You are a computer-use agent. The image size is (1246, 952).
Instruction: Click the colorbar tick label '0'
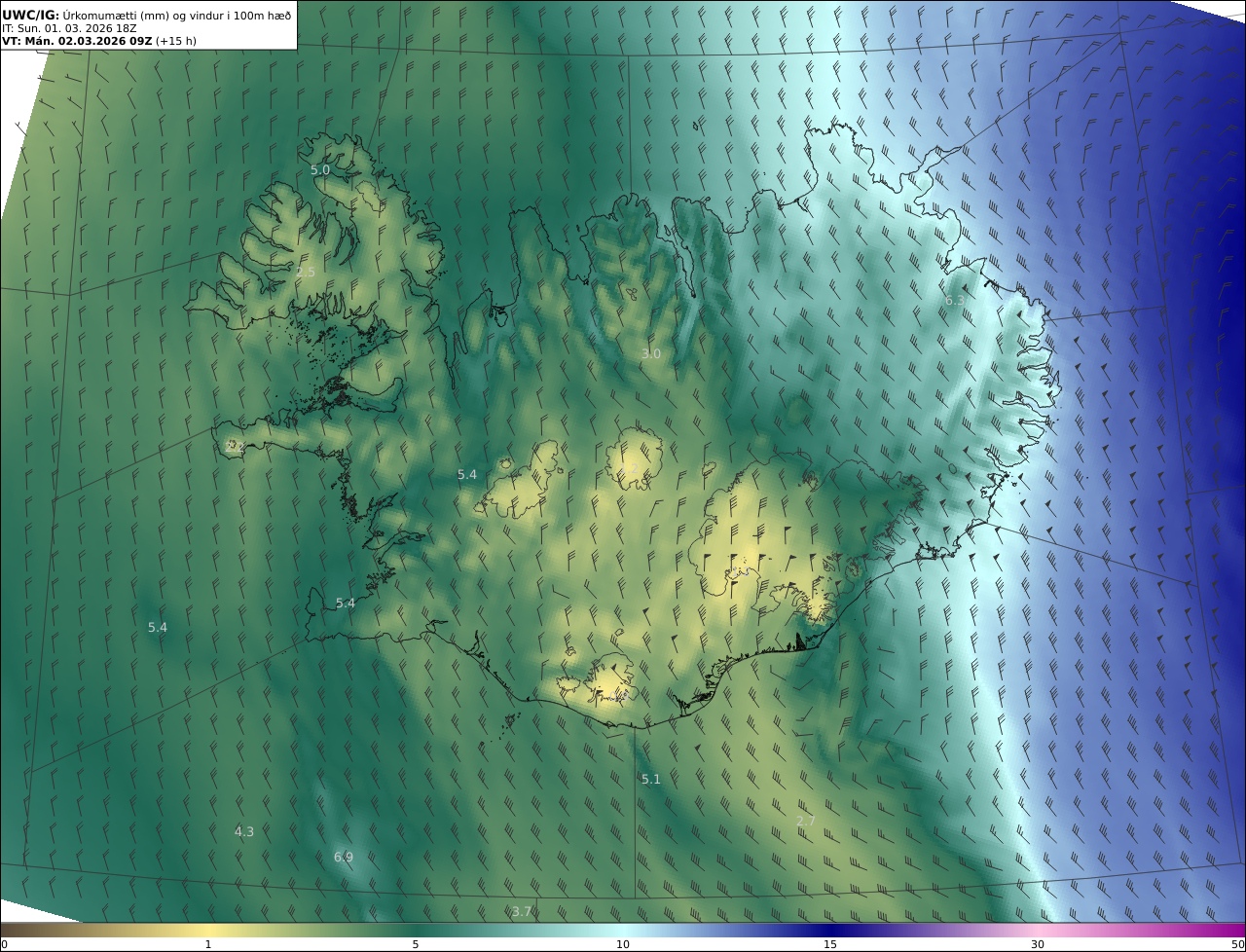[4, 944]
